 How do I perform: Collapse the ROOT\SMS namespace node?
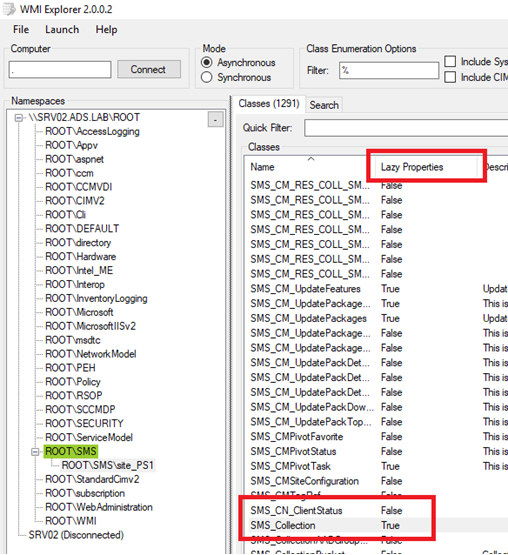point(35,452)
